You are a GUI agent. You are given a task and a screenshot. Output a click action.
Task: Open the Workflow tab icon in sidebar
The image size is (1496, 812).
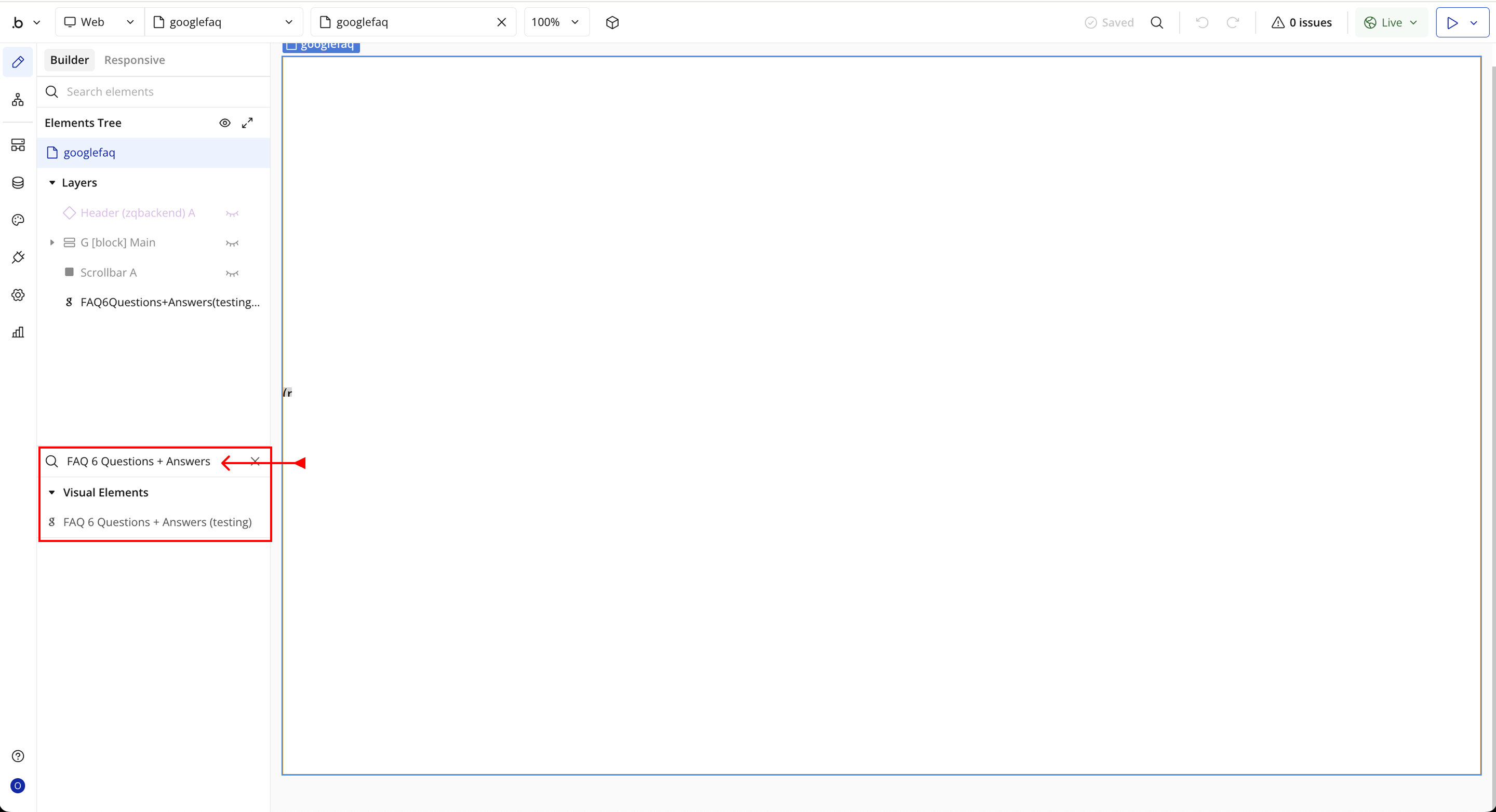pyautogui.click(x=18, y=100)
